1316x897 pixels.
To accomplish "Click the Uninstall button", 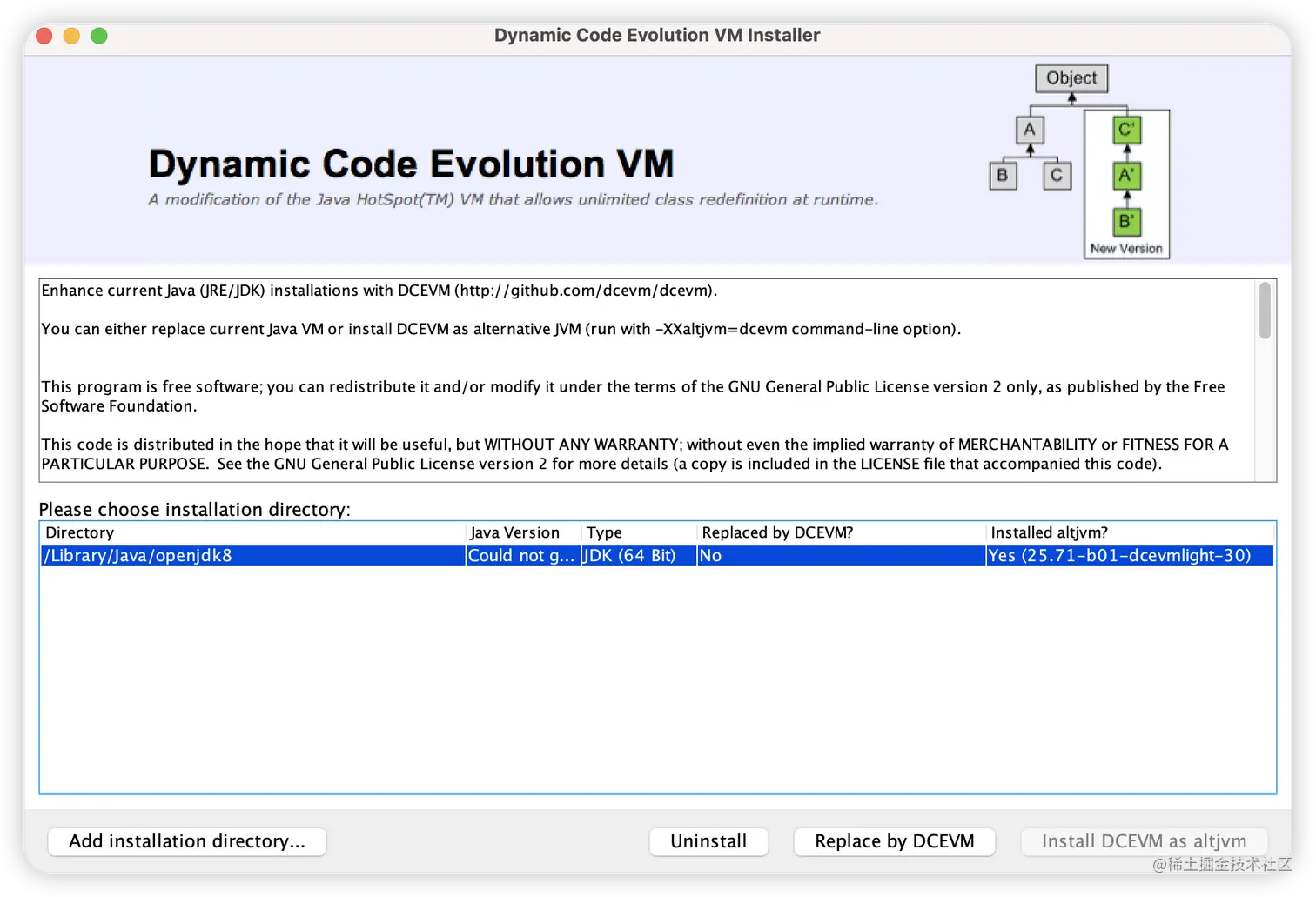I will point(708,841).
